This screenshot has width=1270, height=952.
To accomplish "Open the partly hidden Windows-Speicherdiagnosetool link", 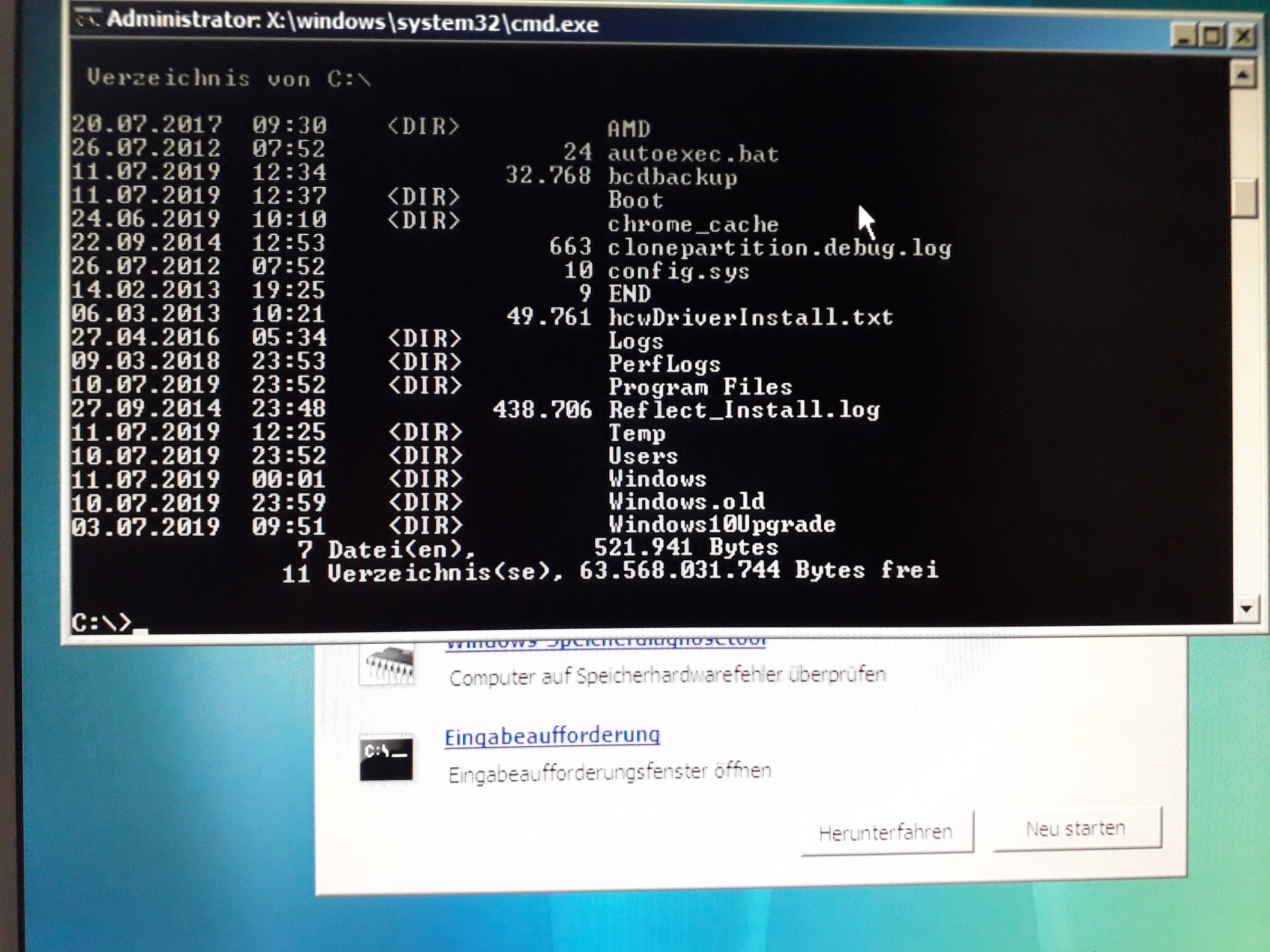I will (x=606, y=643).
